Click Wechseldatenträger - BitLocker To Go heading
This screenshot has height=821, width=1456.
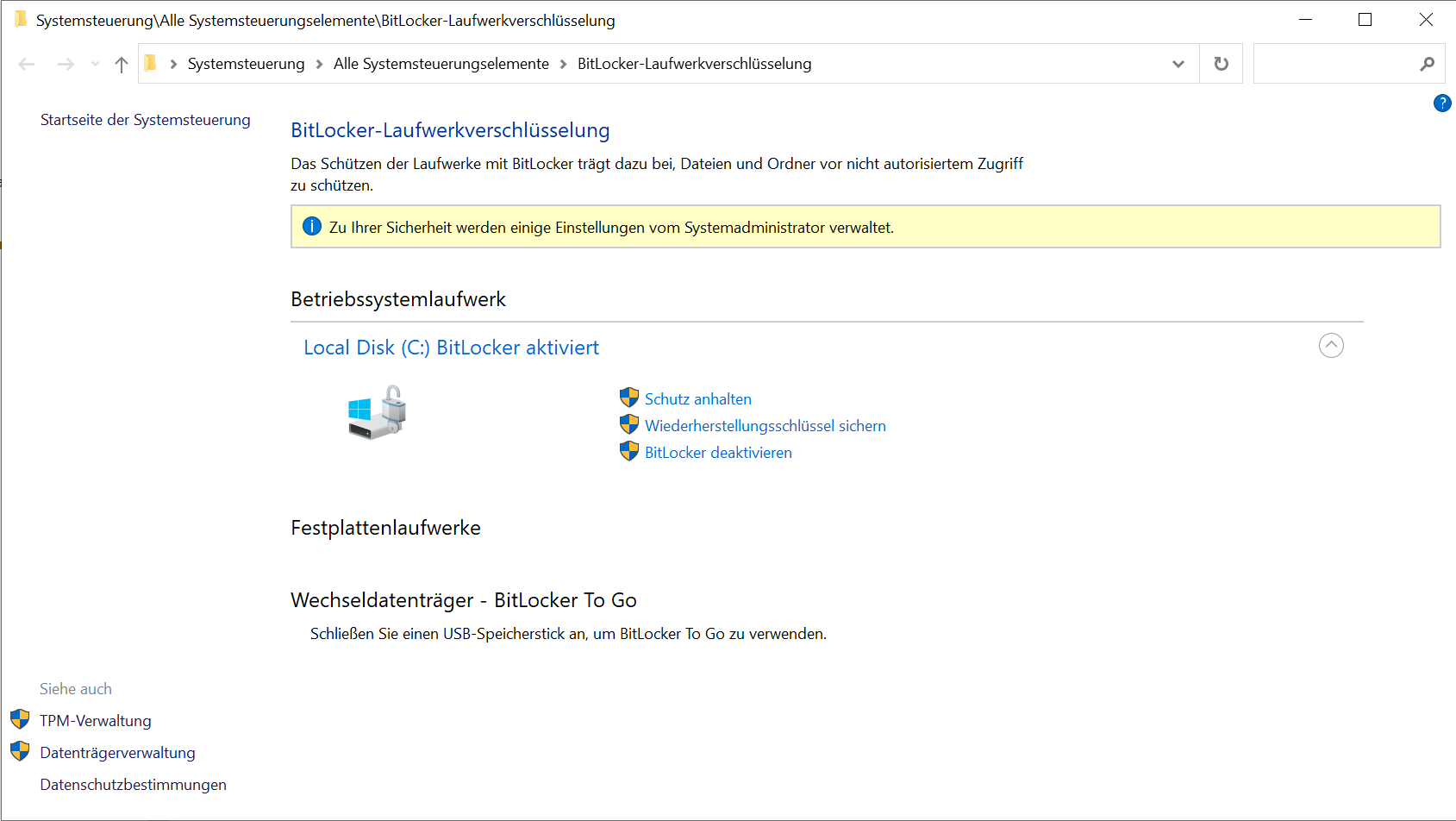click(x=464, y=600)
